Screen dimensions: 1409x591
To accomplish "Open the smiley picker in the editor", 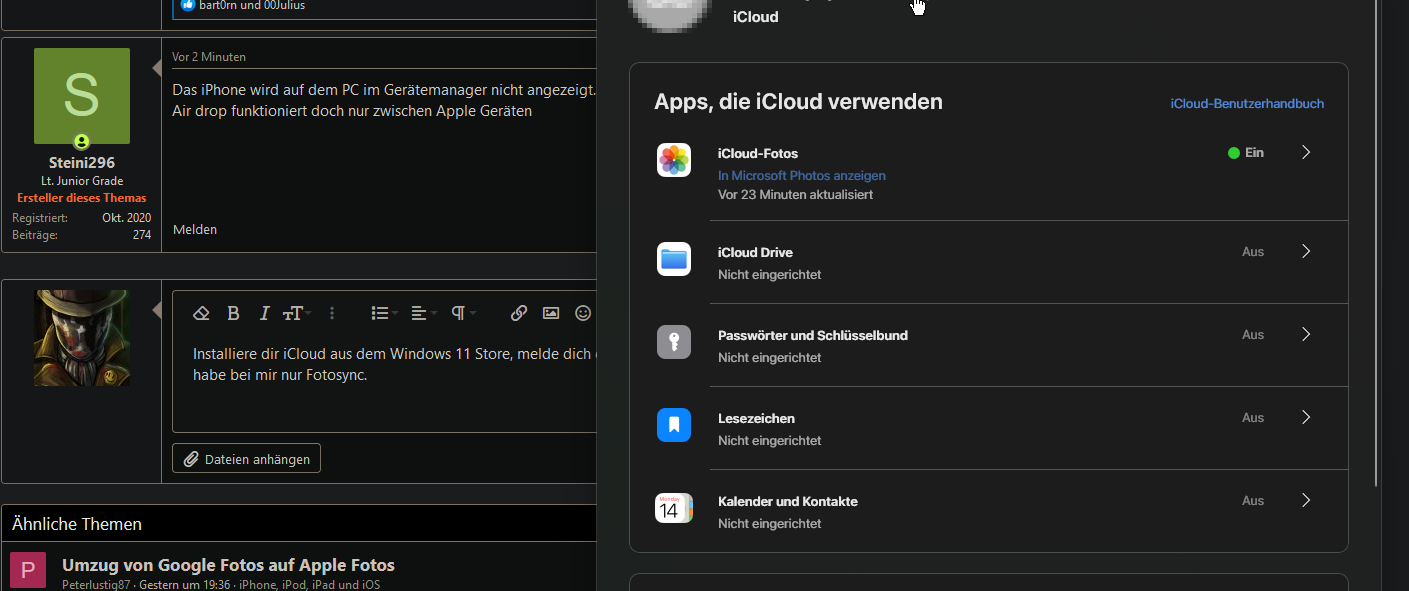I will (582, 312).
